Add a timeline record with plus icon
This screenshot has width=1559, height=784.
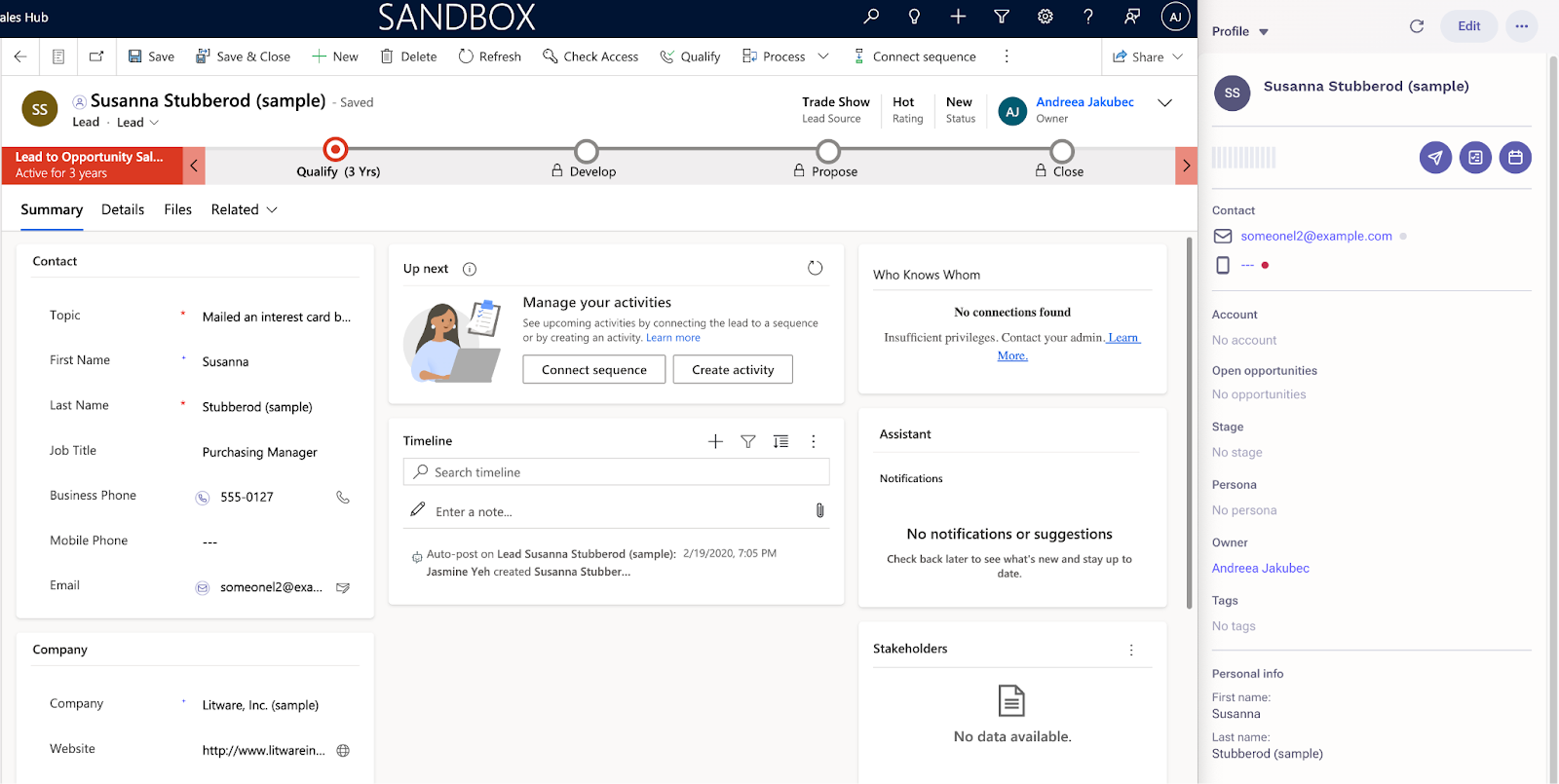click(x=715, y=441)
